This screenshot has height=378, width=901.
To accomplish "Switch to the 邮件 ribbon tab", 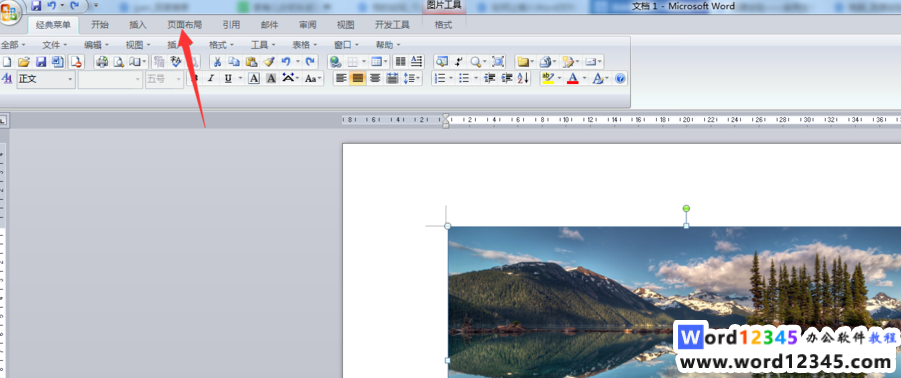I will (269, 25).
